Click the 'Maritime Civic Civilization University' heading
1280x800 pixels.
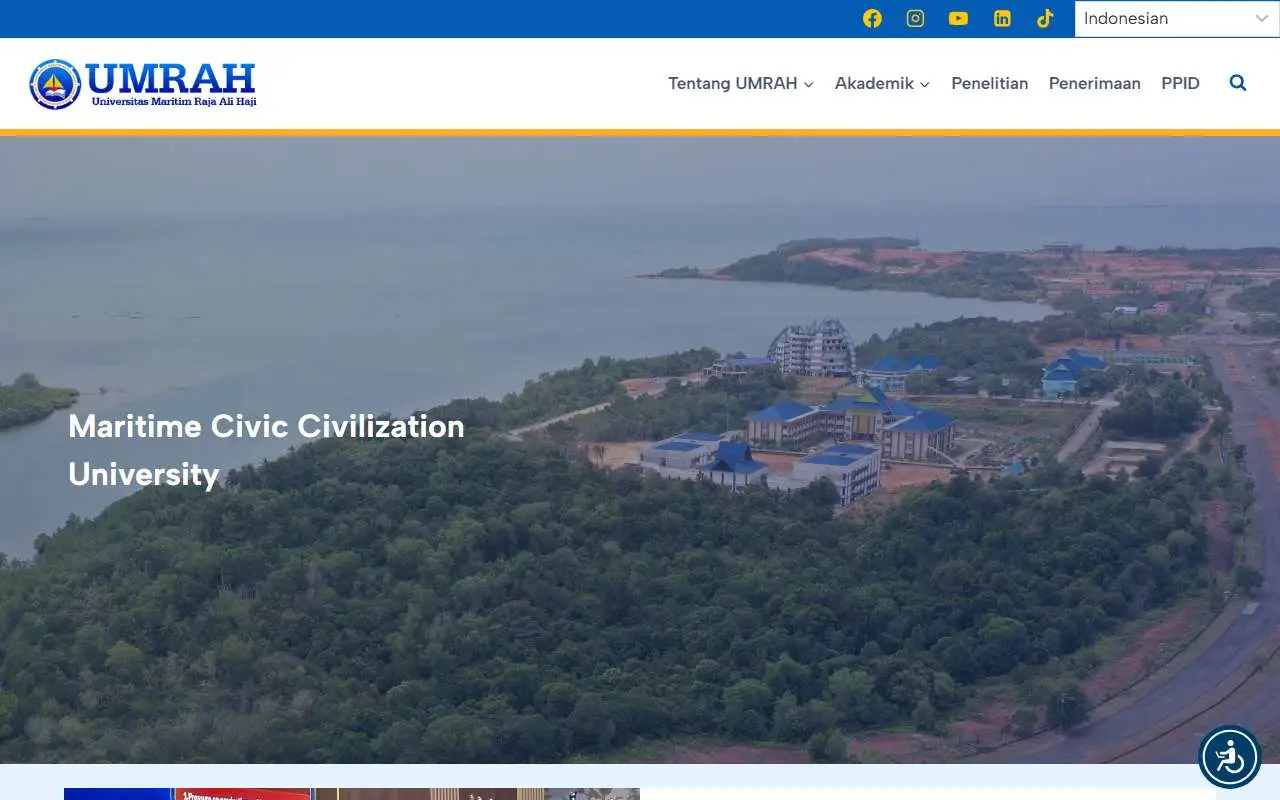click(266, 450)
